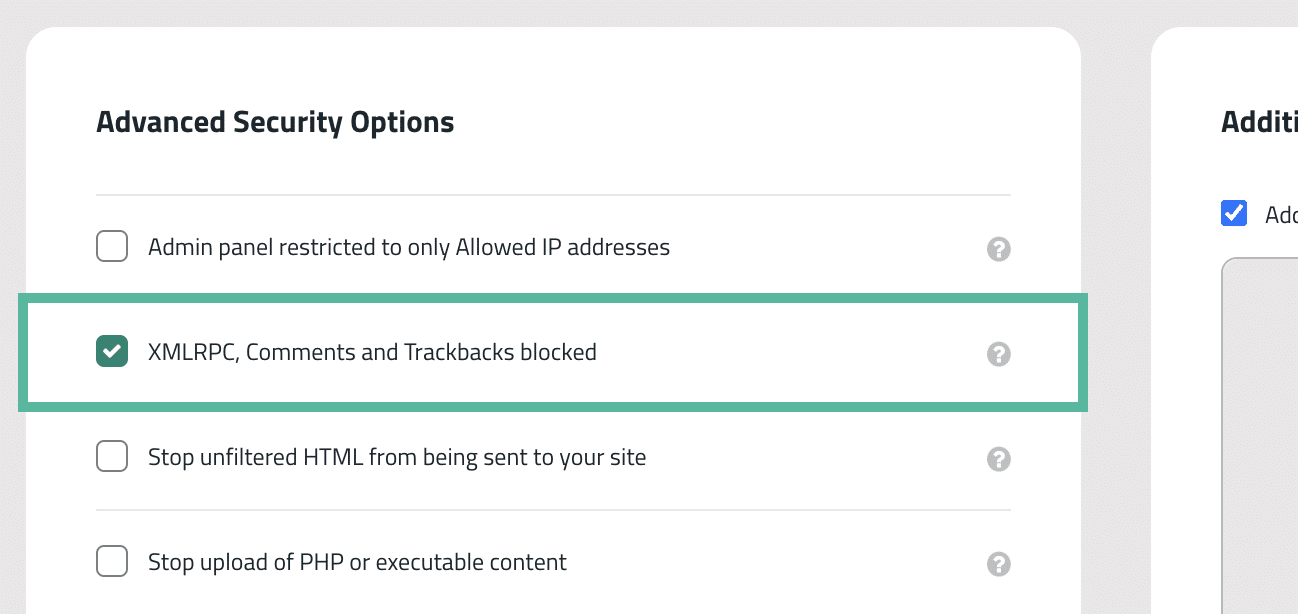
Task: Select the XMLRPC Comments and Trackbacks label text
Action: point(372,351)
